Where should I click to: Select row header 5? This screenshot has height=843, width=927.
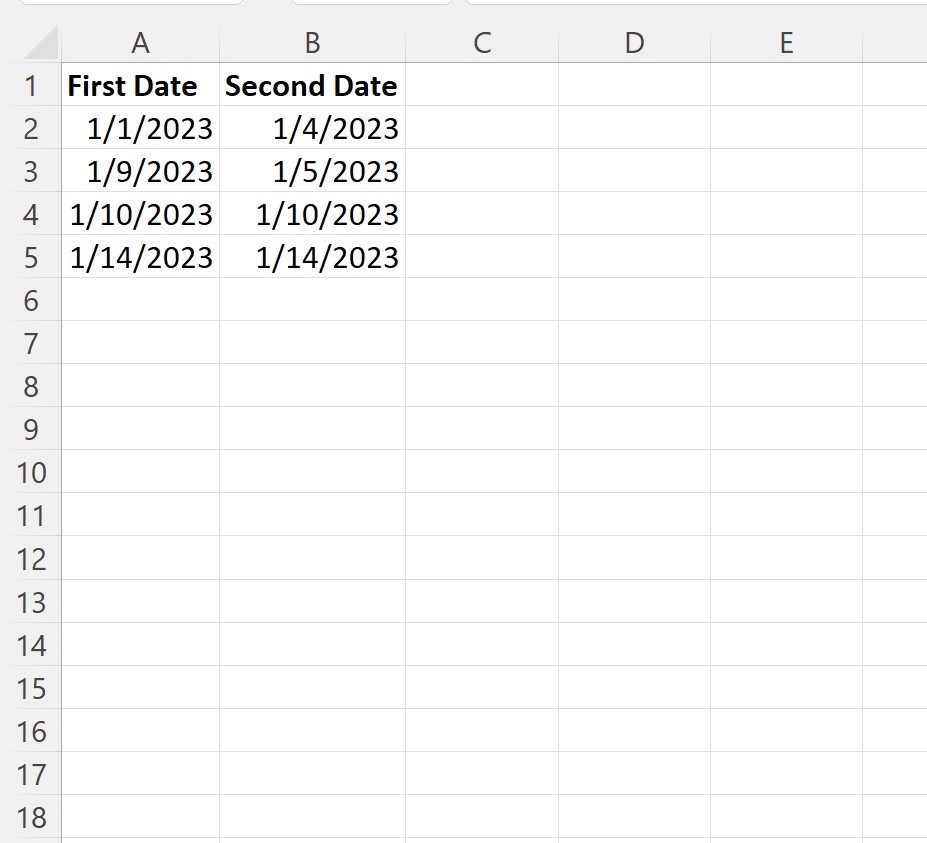point(33,257)
